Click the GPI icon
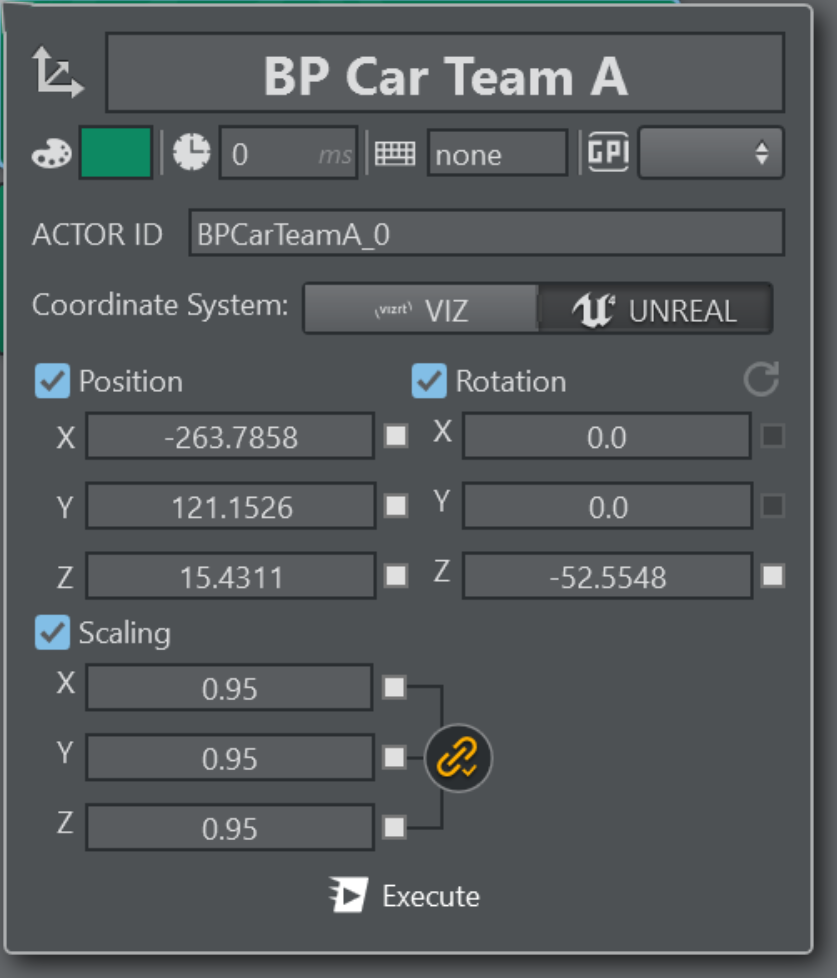 point(608,153)
